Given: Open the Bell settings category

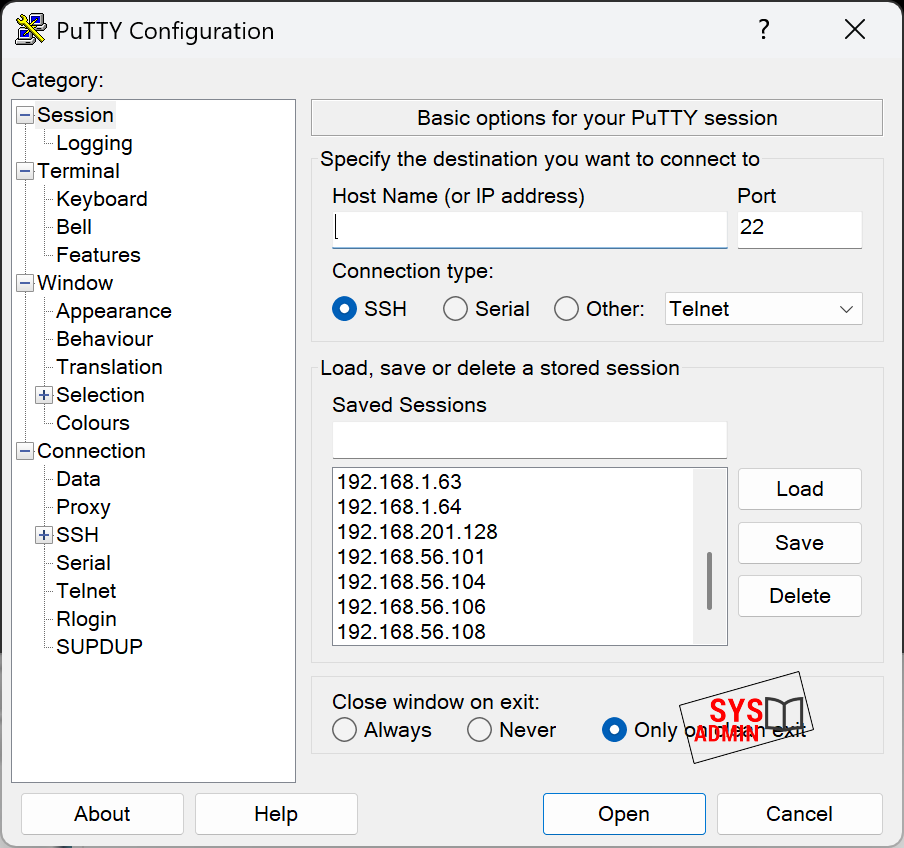Looking at the screenshot, I should coord(74,227).
